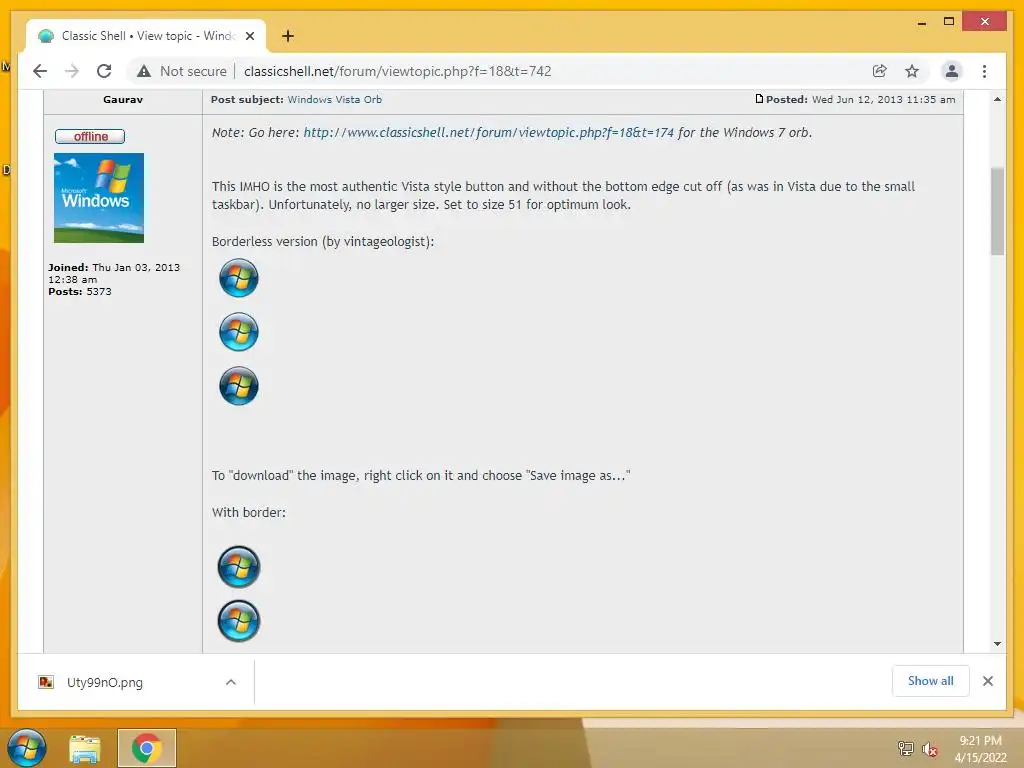Click the page scrollbar's down arrow
Screen dimensions: 1024x768
(x=997, y=644)
